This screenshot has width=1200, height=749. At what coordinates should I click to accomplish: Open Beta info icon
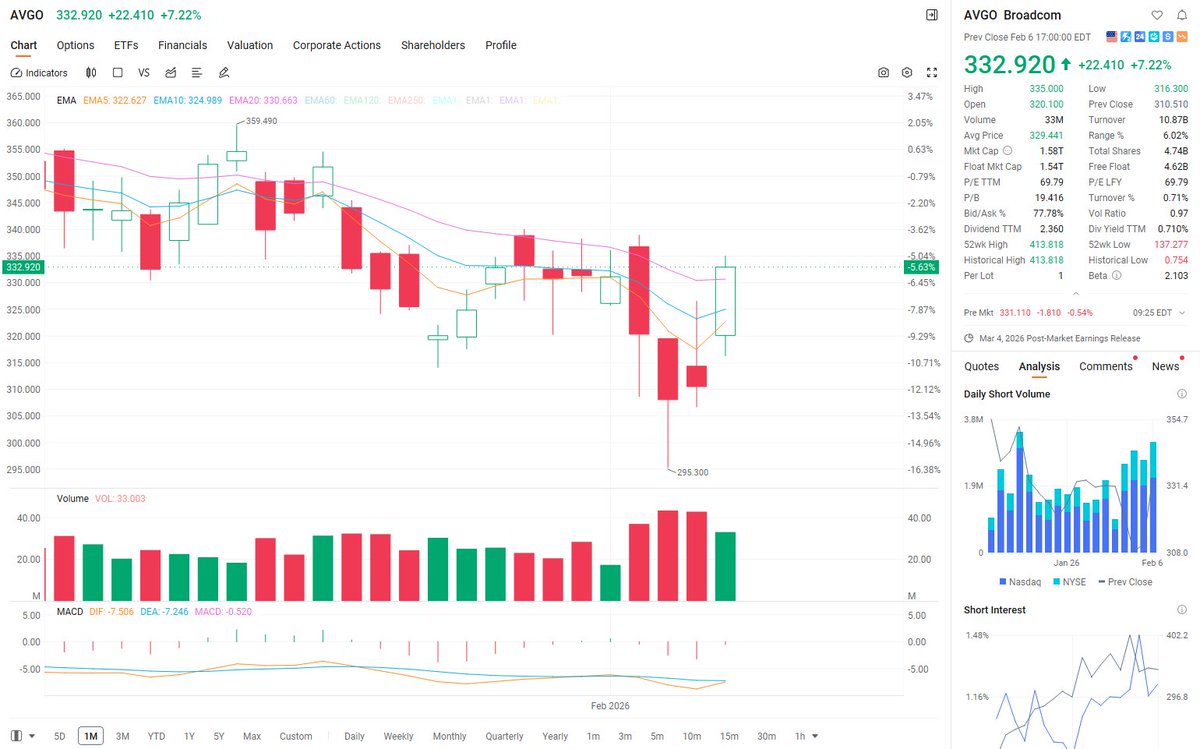(1117, 275)
